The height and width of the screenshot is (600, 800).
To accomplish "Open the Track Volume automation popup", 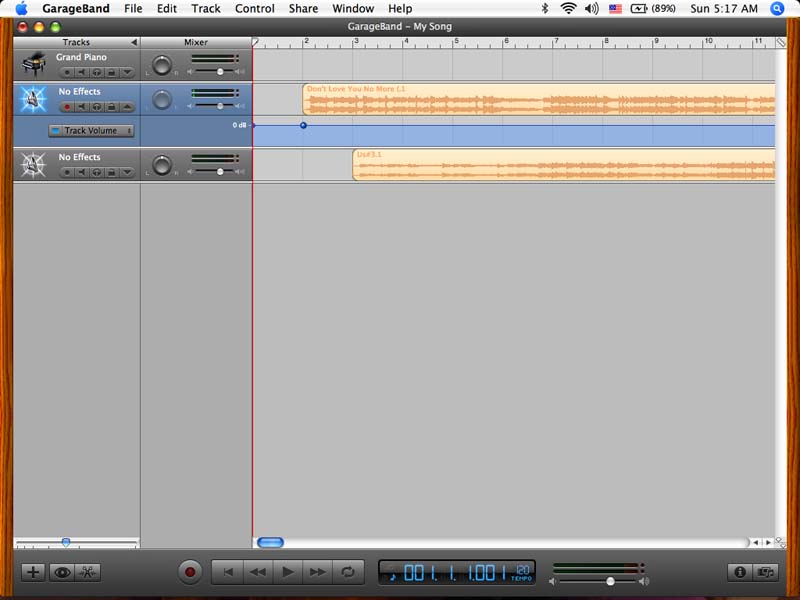I will (91, 131).
